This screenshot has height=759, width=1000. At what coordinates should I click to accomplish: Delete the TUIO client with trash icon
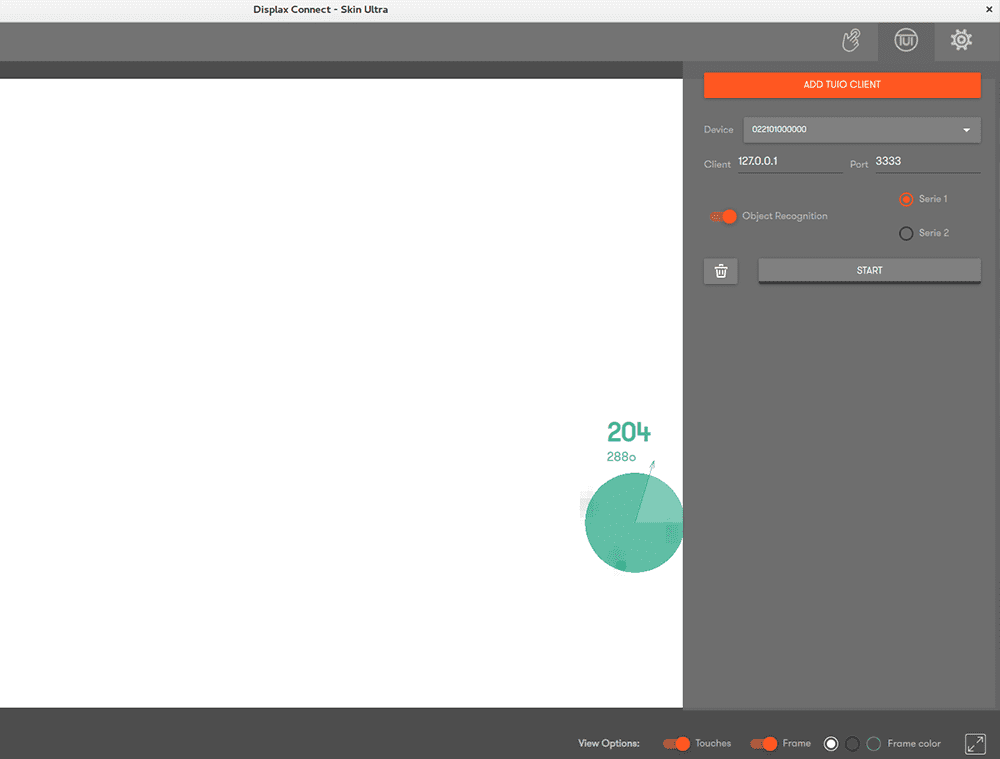pyautogui.click(x=721, y=271)
